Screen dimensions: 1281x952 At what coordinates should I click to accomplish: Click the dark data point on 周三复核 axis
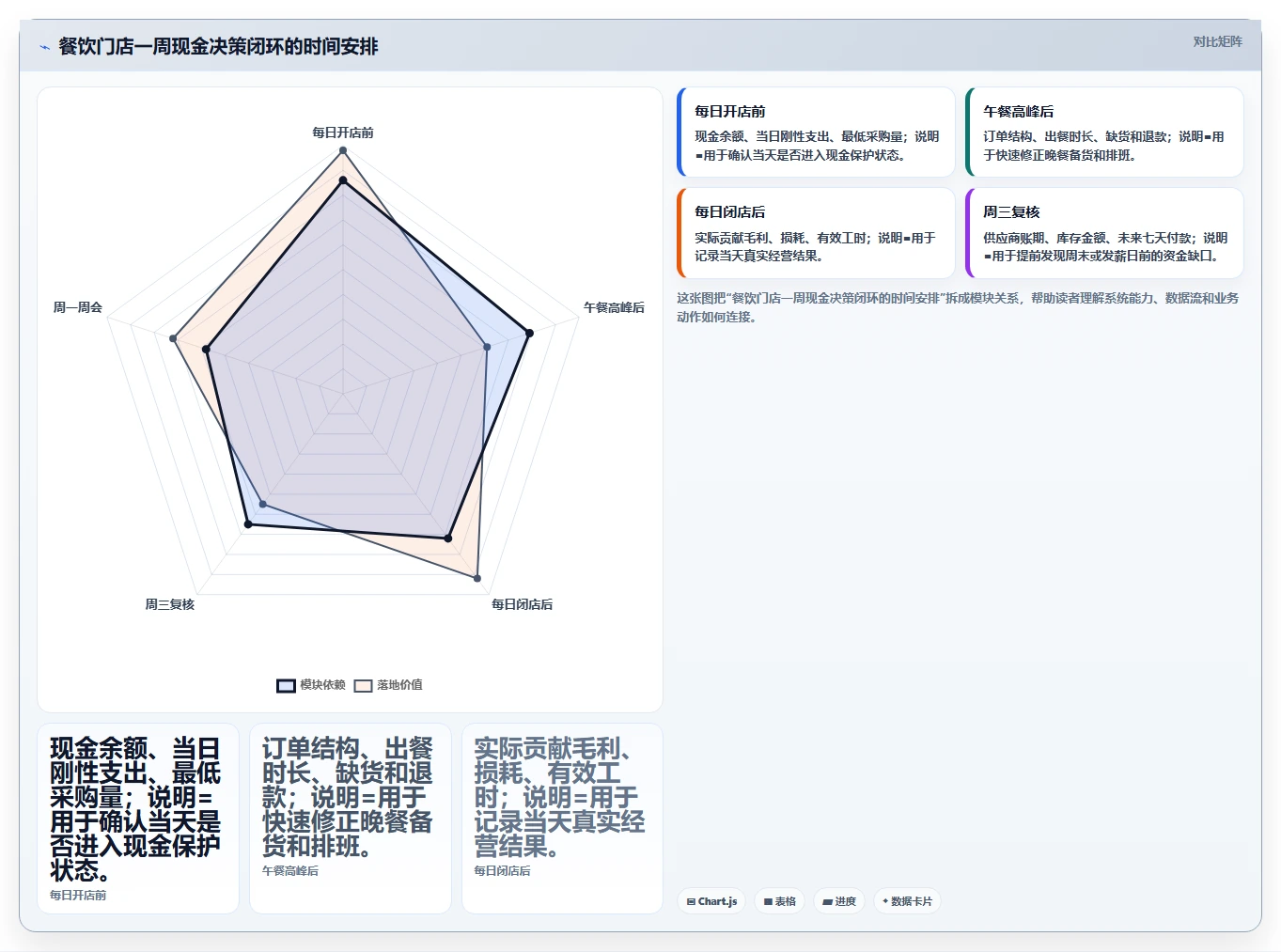pyautogui.click(x=248, y=524)
